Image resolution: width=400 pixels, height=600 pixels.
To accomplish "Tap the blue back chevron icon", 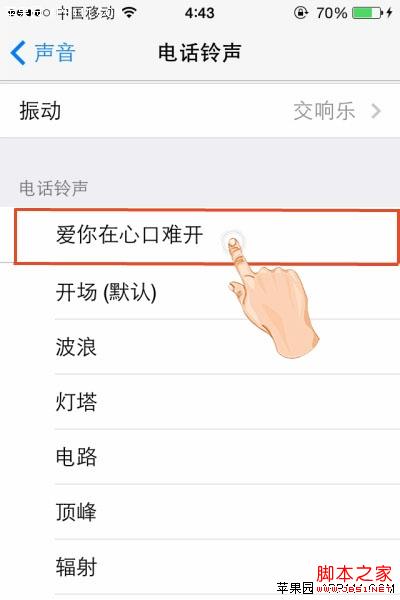I will (x=18, y=53).
